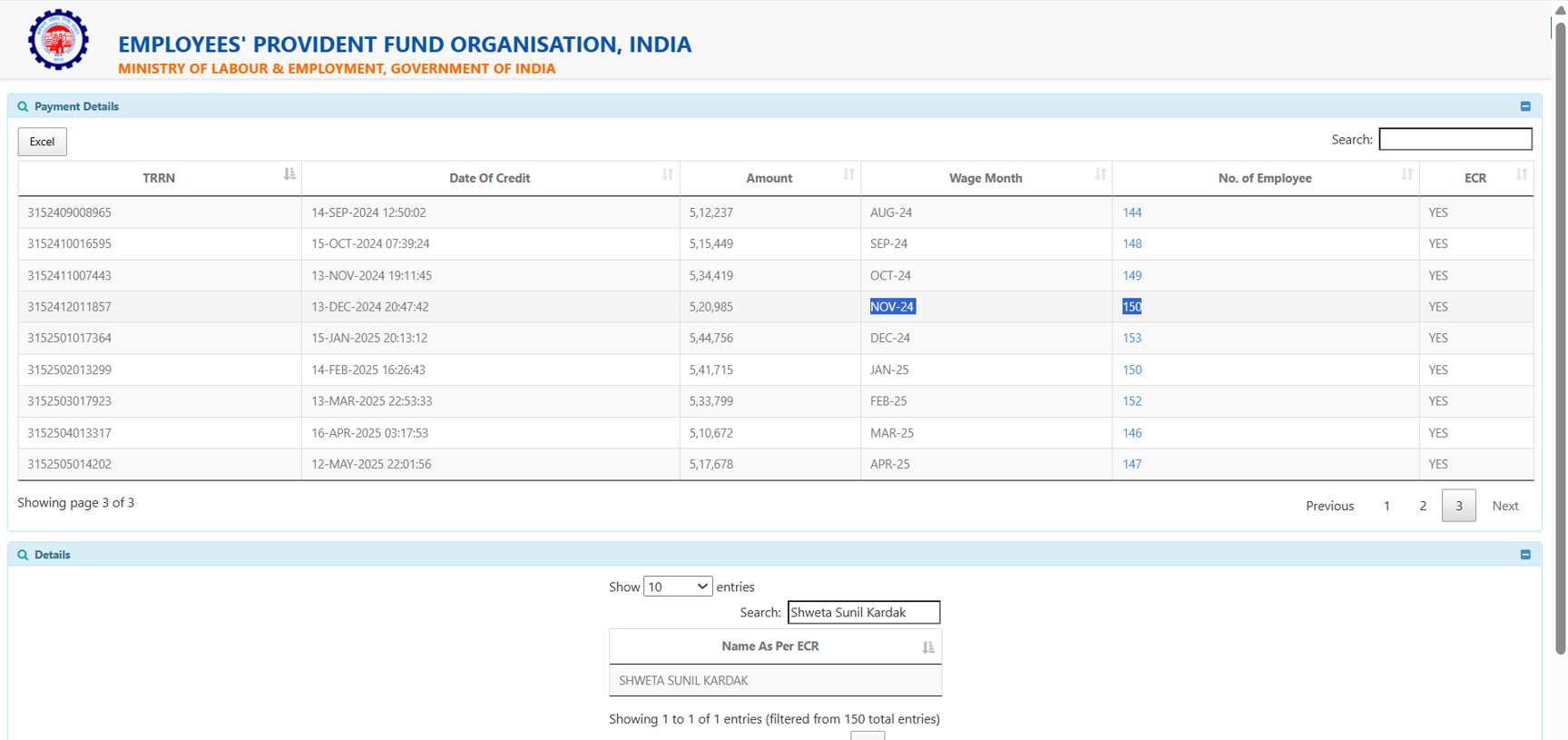The width and height of the screenshot is (1568, 740).
Task: Open the Show entries dropdown
Action: click(x=677, y=587)
